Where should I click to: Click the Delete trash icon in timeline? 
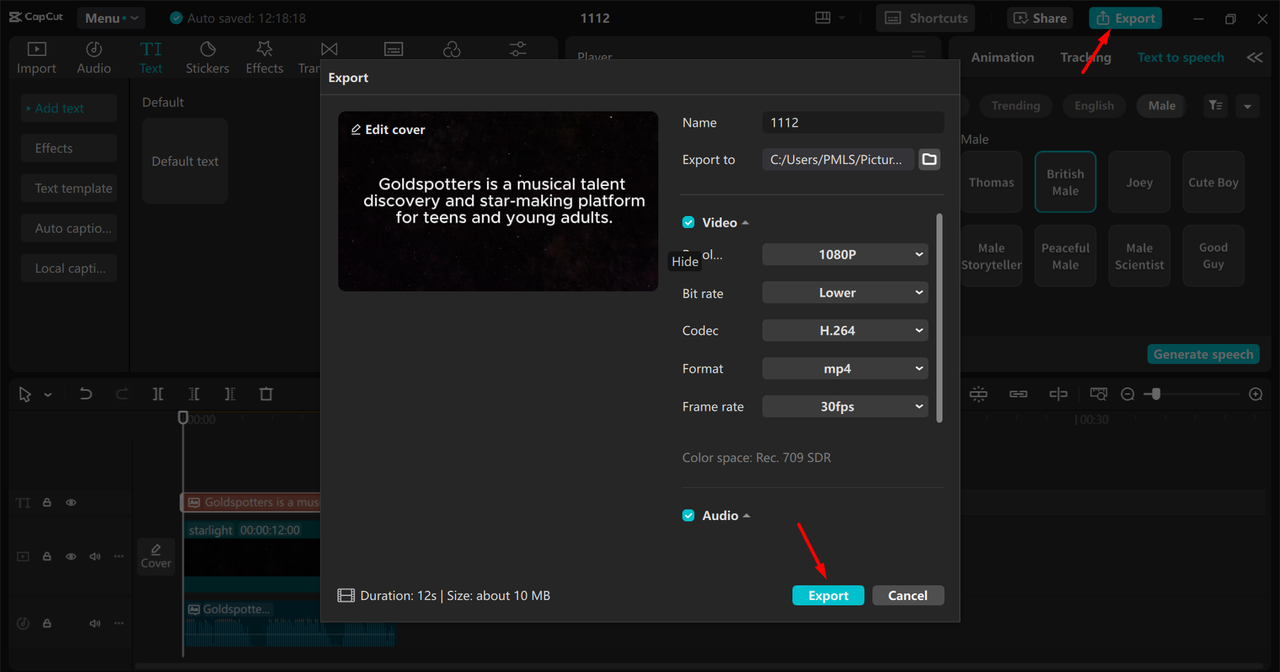266,394
